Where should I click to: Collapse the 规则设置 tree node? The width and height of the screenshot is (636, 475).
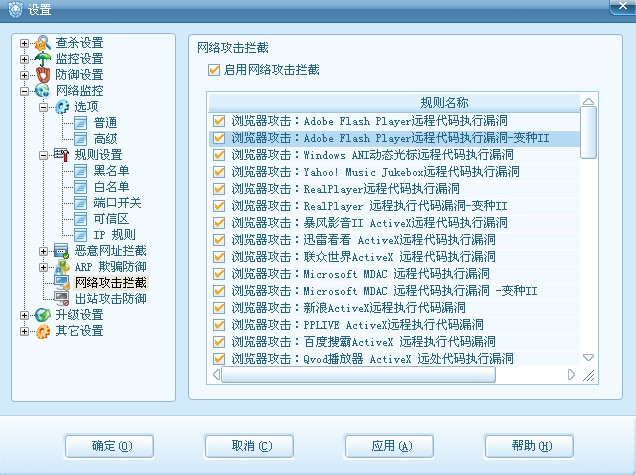pos(43,155)
